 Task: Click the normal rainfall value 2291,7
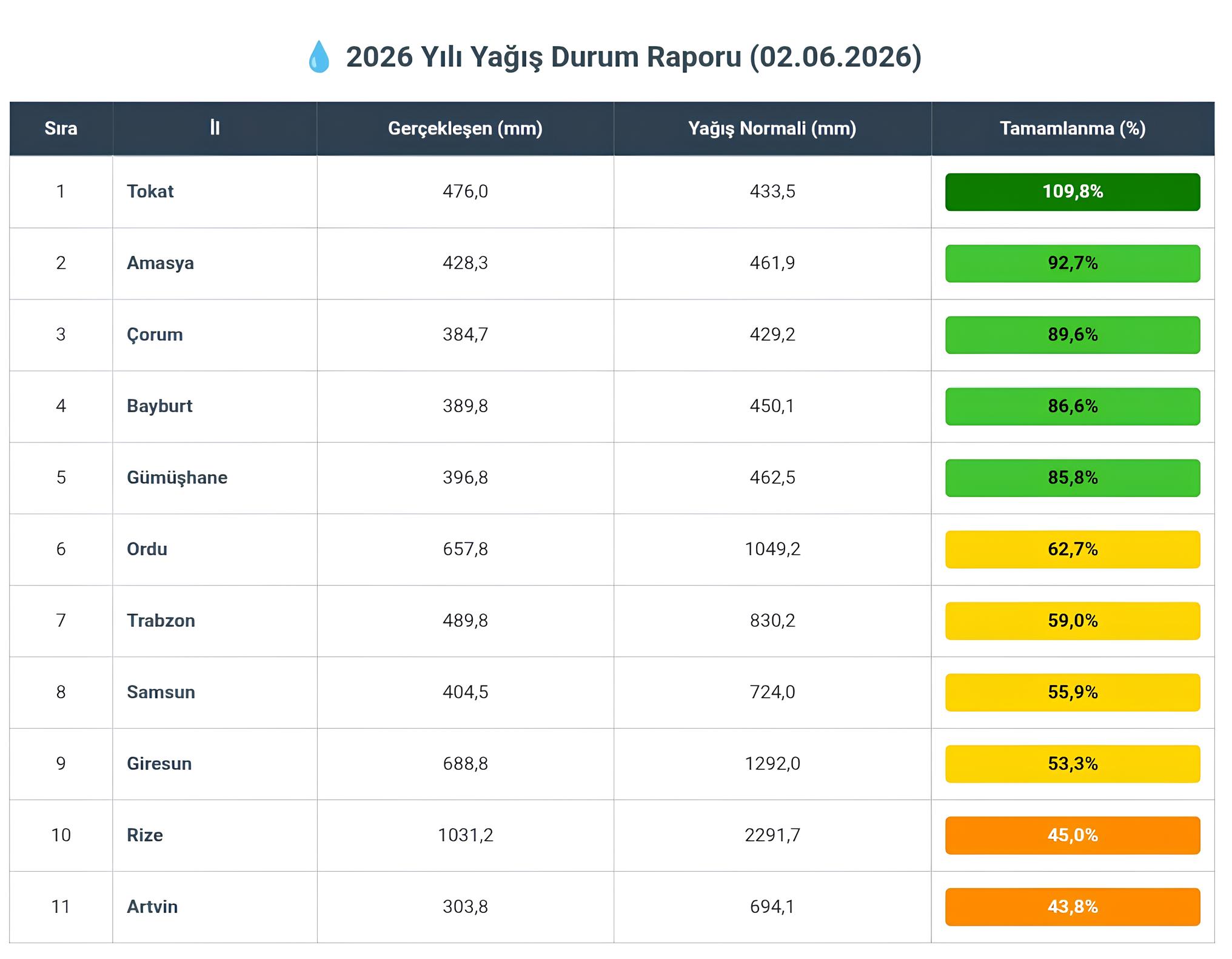(x=772, y=835)
